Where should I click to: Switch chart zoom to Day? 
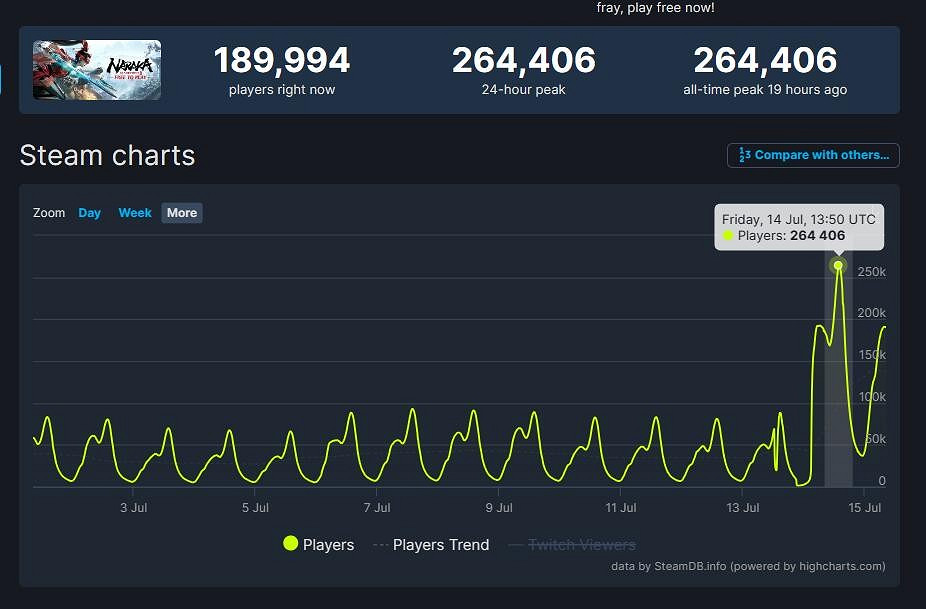[89, 212]
